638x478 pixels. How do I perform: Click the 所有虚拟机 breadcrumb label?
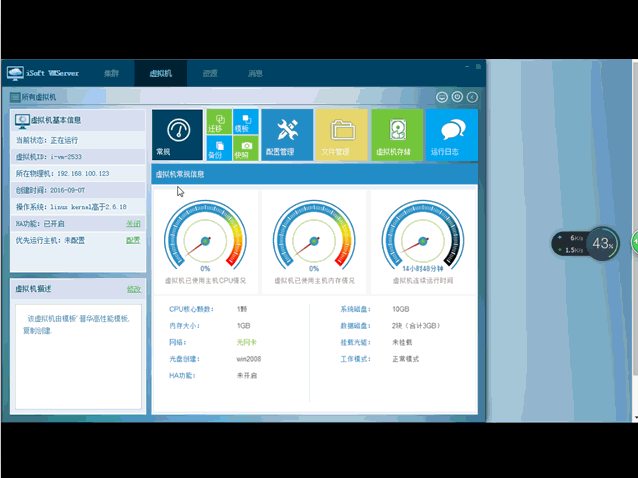tap(39, 97)
